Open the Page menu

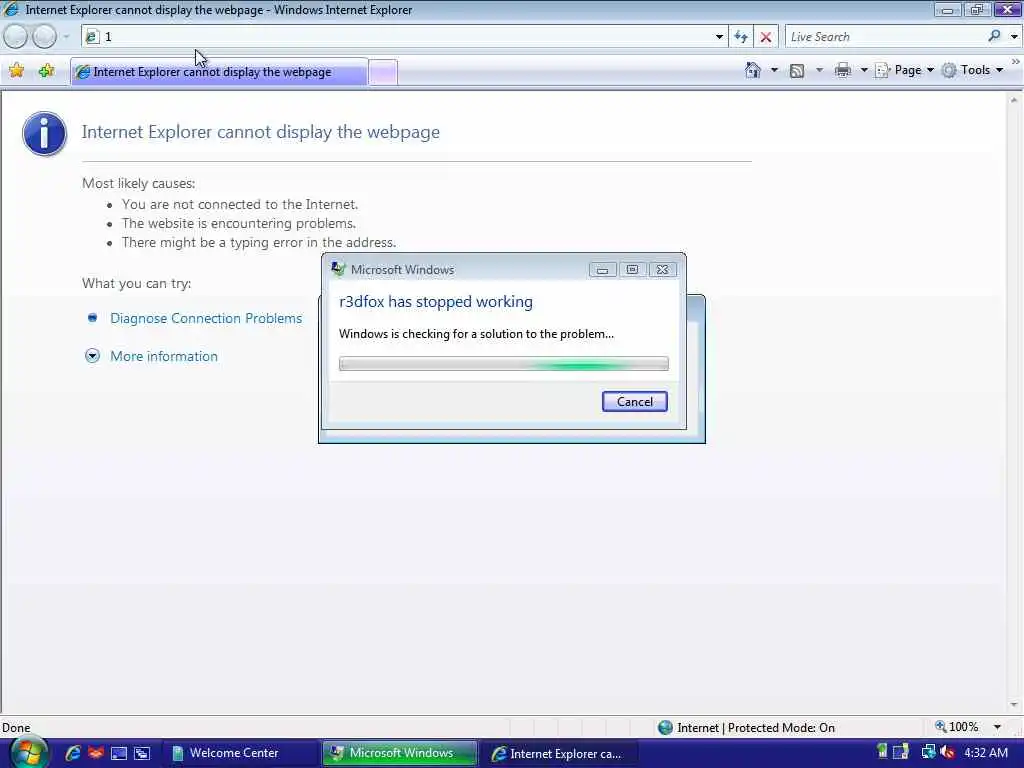coord(904,70)
